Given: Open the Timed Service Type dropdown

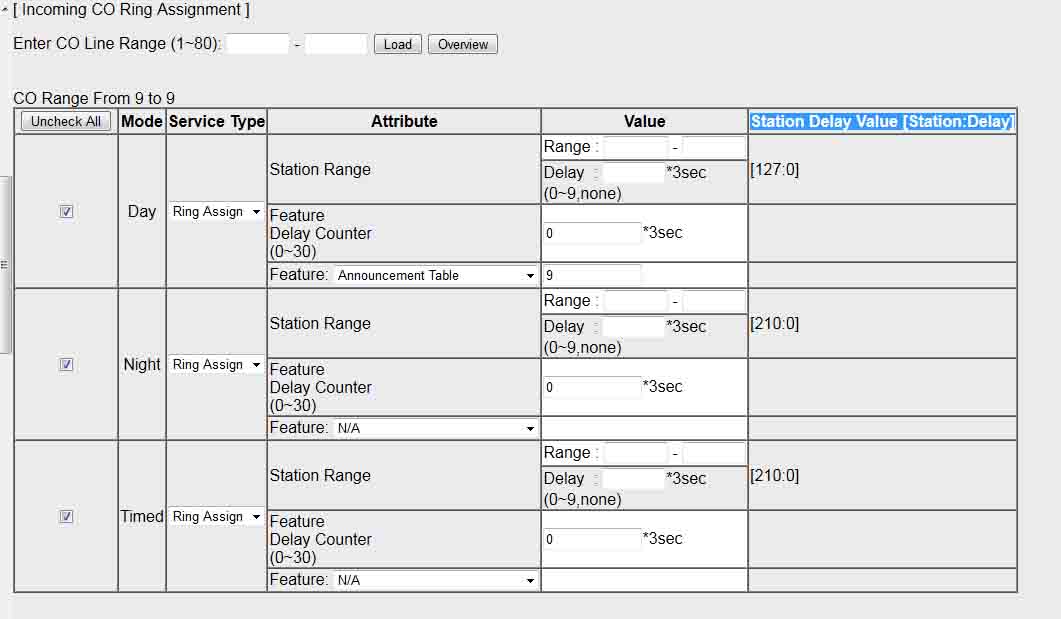Looking at the screenshot, I should pyautogui.click(x=216, y=517).
